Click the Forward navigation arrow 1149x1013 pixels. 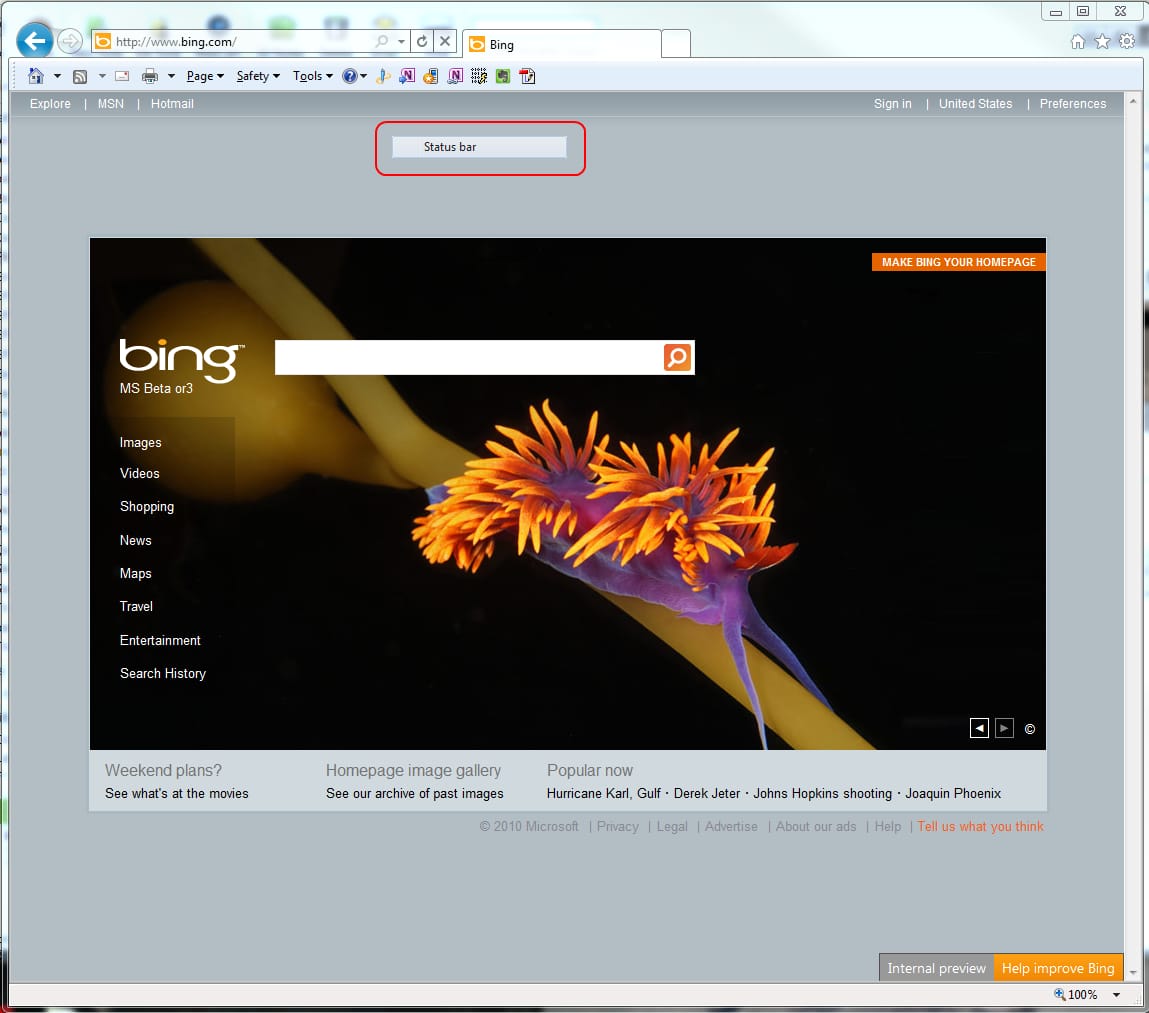click(x=70, y=41)
